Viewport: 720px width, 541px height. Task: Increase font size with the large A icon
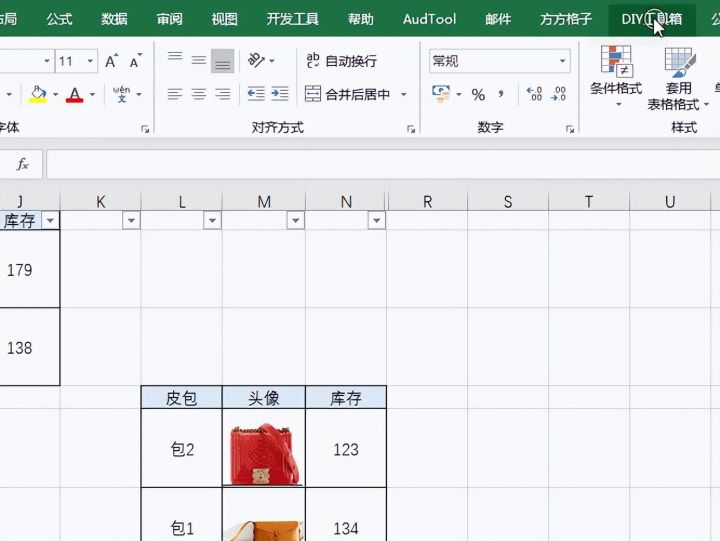[x=111, y=61]
